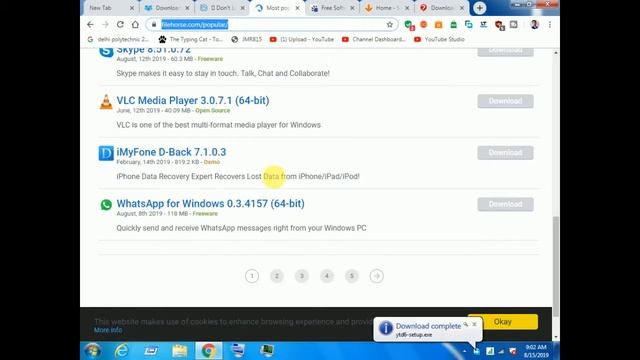The width and height of the screenshot is (640, 360).
Task: Reload the page with the refresh icon
Action: 120,24
